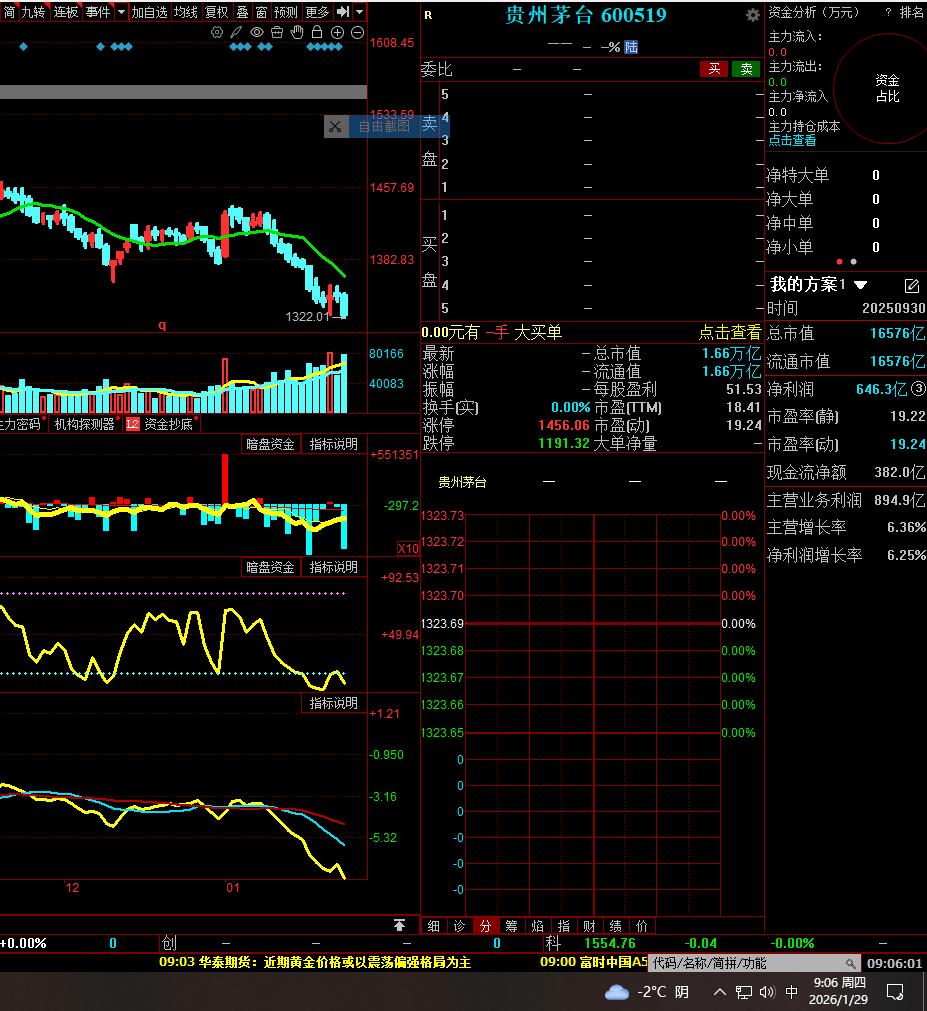
Task: Click 点击查看 under 主力持仓成本
Action: click(x=792, y=140)
